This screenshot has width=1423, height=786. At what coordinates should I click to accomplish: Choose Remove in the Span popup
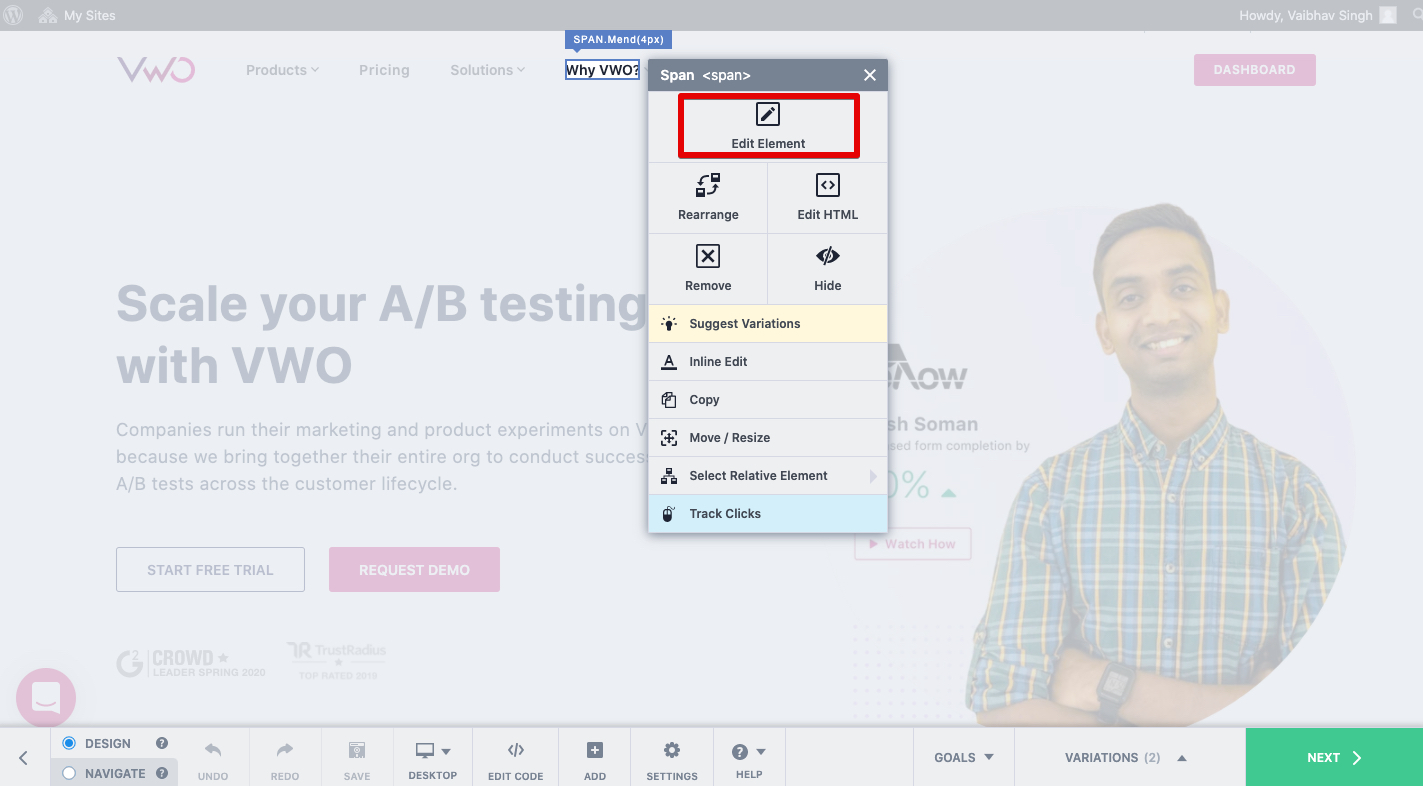point(708,269)
